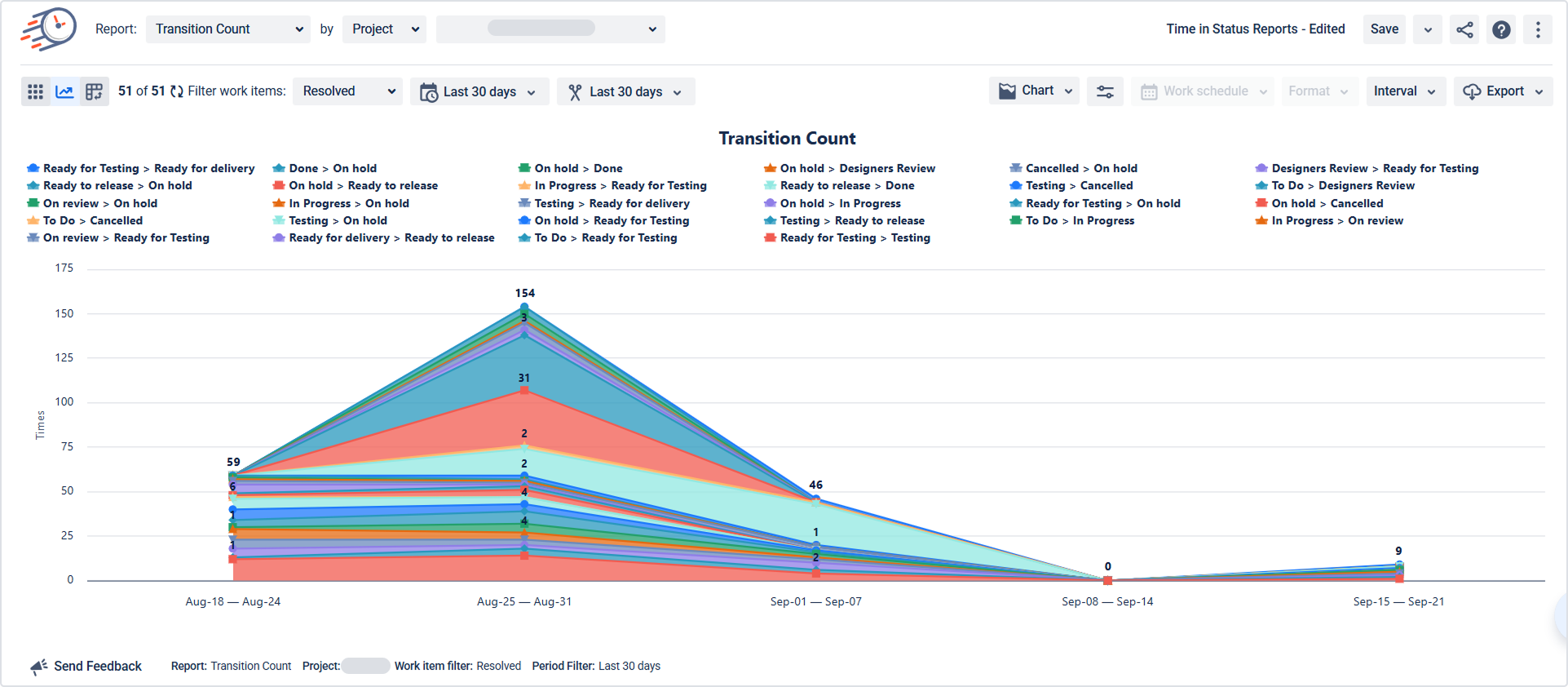Expand the Interval dropdown
The image size is (1568, 687).
[1405, 91]
